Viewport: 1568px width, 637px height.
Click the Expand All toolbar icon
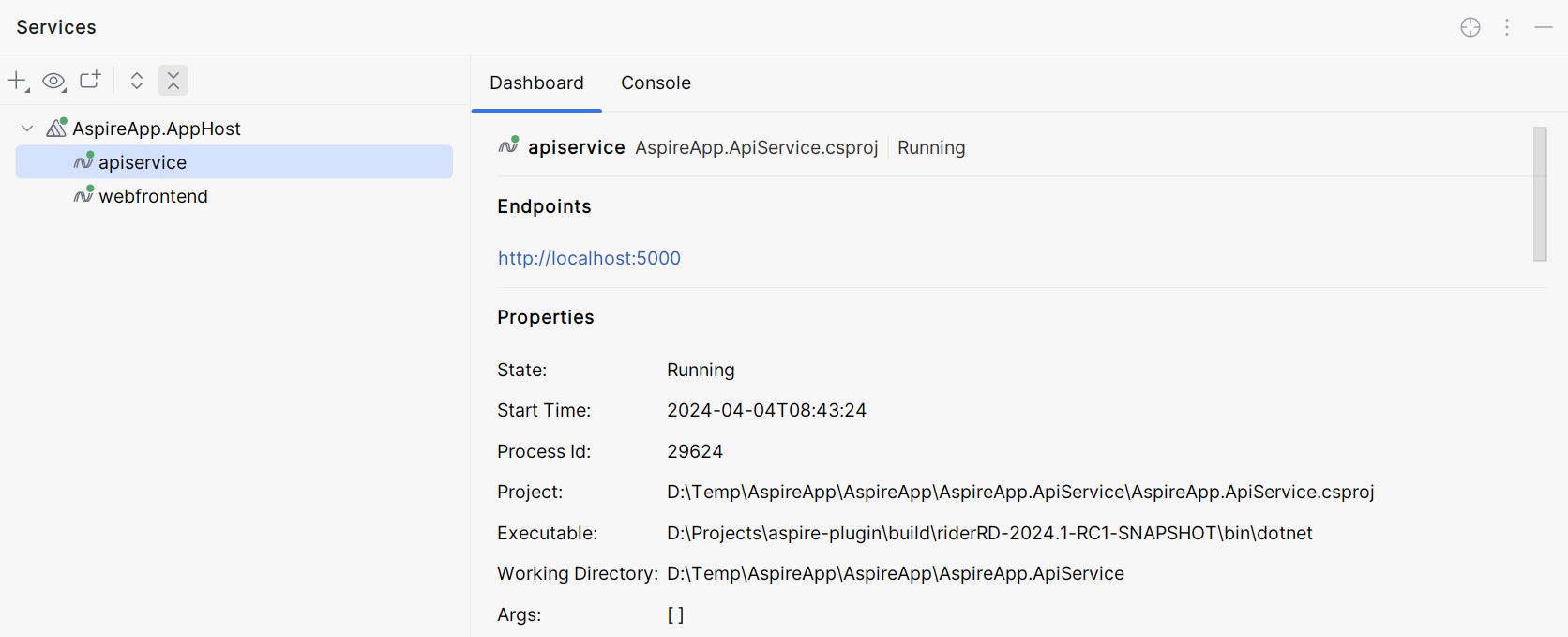point(137,81)
